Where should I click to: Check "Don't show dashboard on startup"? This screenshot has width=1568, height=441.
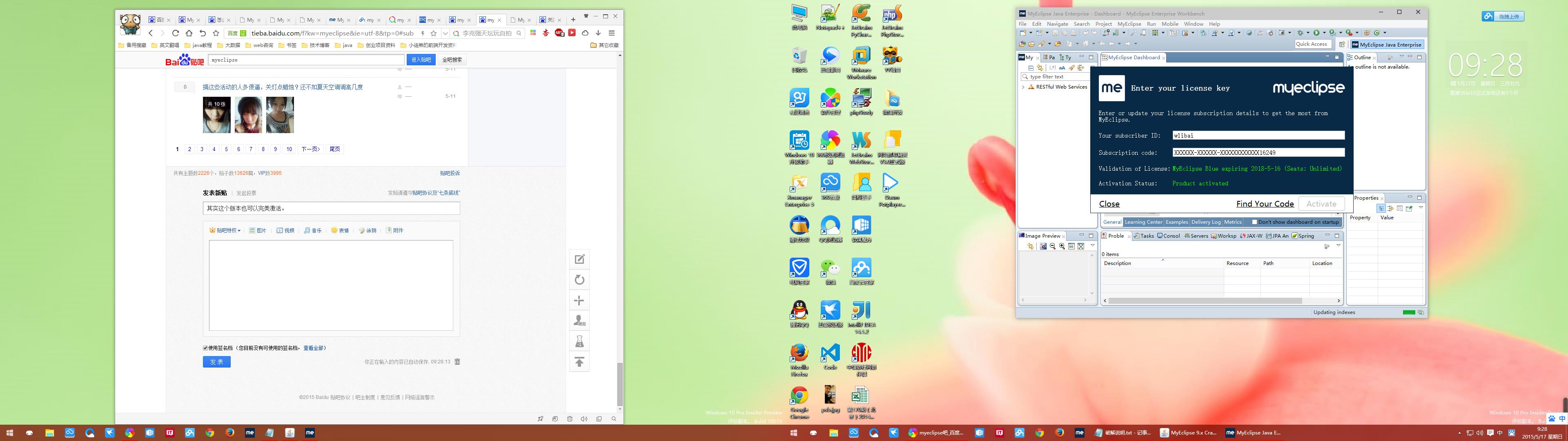click(1254, 222)
